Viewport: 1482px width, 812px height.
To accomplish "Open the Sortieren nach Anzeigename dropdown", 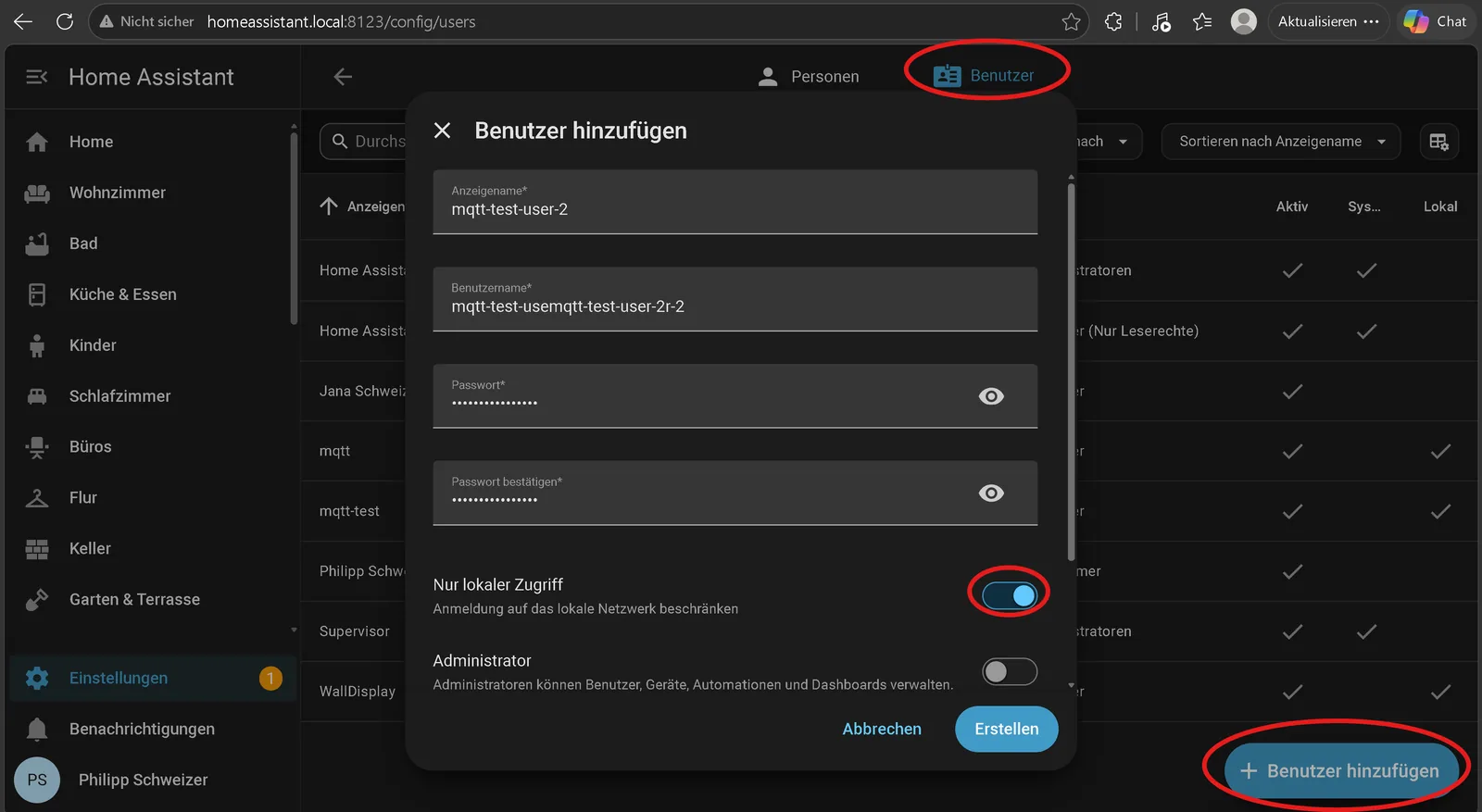I will coord(1281,142).
